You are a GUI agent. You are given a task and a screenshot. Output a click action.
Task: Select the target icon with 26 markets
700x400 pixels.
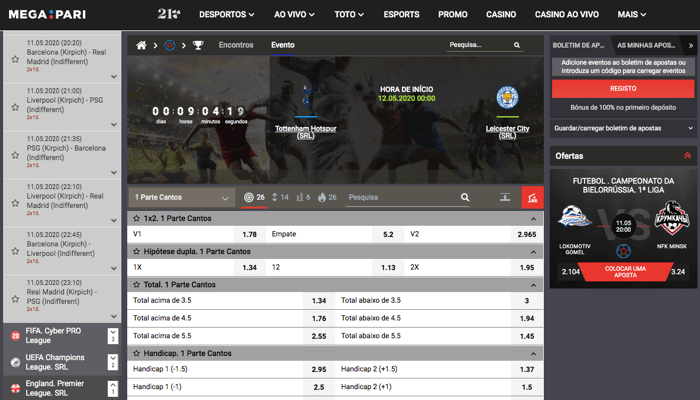click(x=254, y=197)
